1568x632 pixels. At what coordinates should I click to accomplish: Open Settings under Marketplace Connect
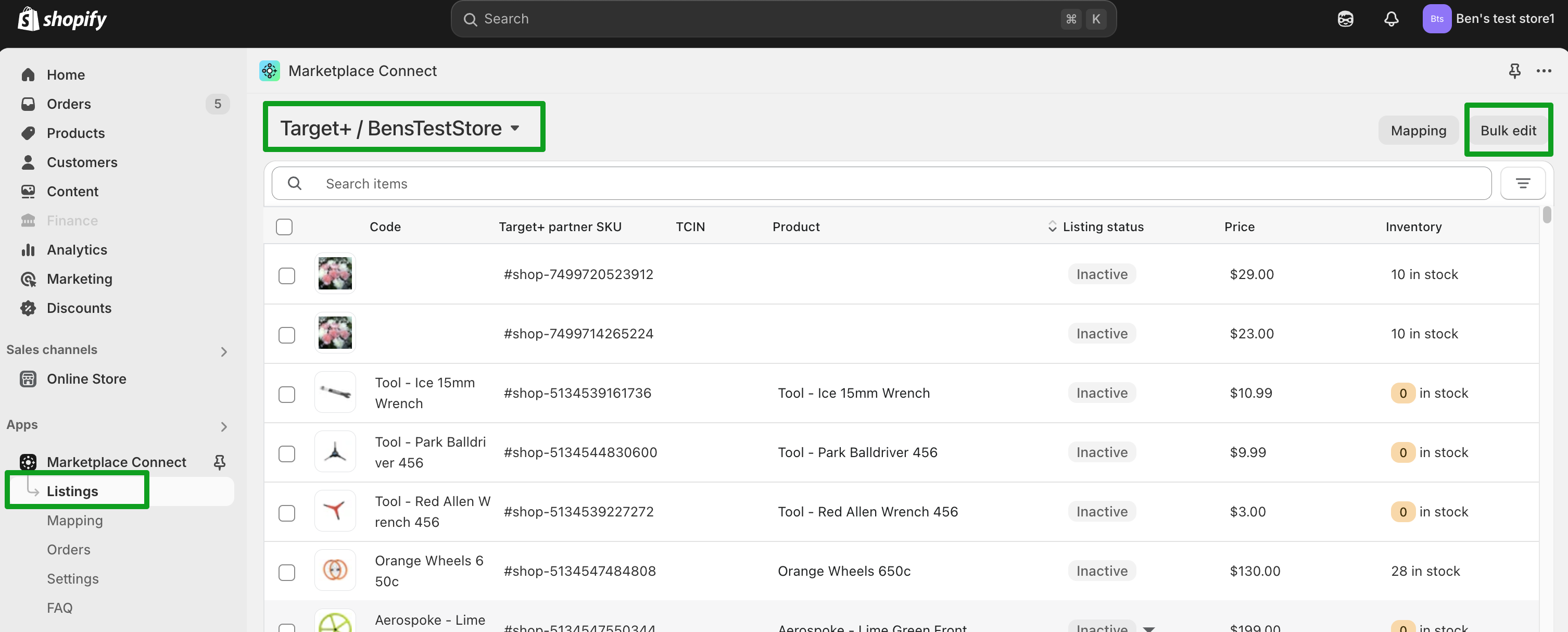click(72, 578)
